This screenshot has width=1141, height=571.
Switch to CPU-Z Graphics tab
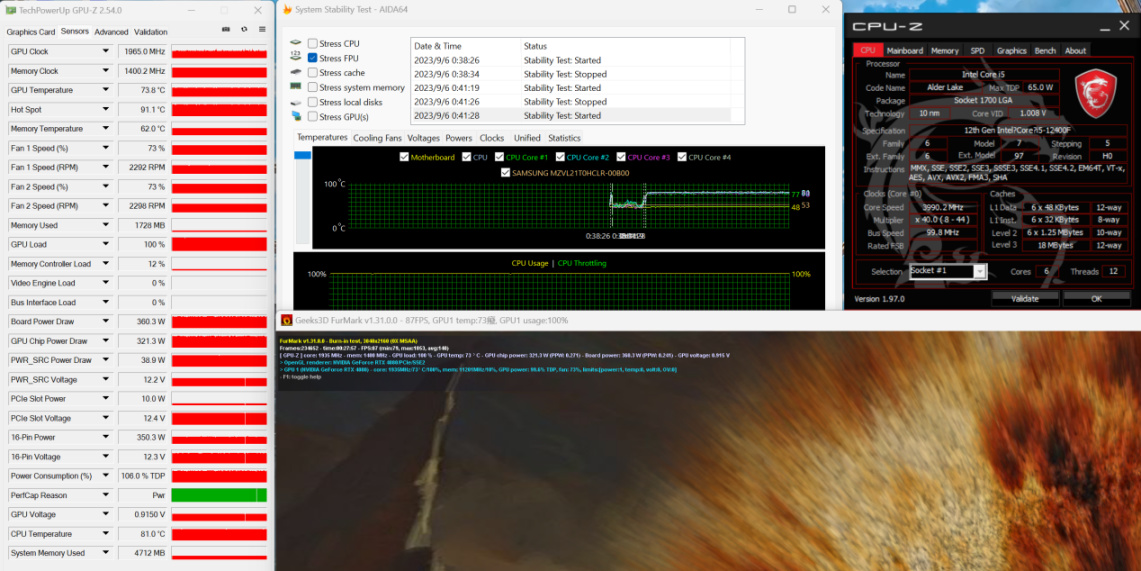pos(1011,50)
